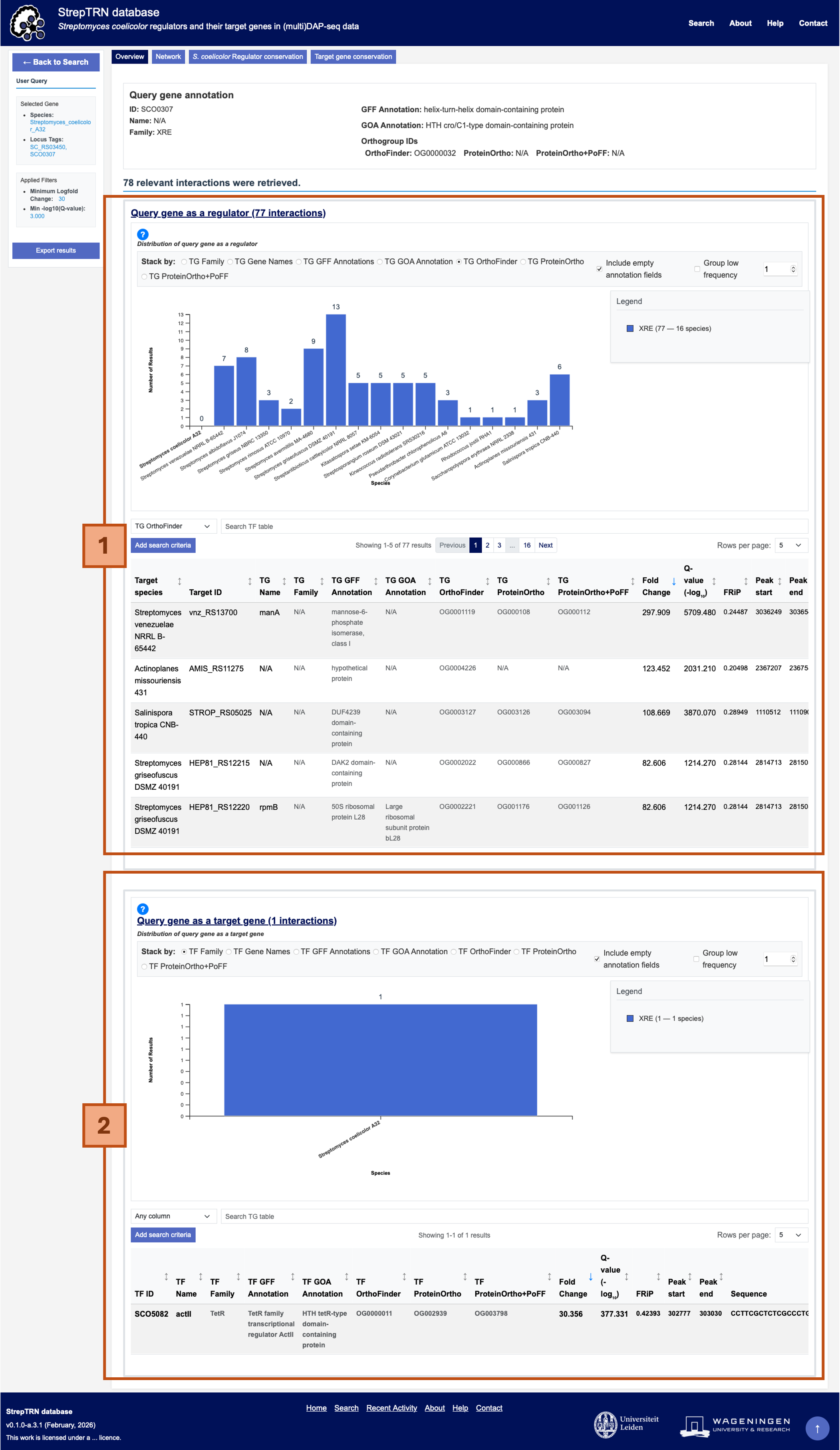Select TG ProteinOrtho stack-by option

point(523,262)
